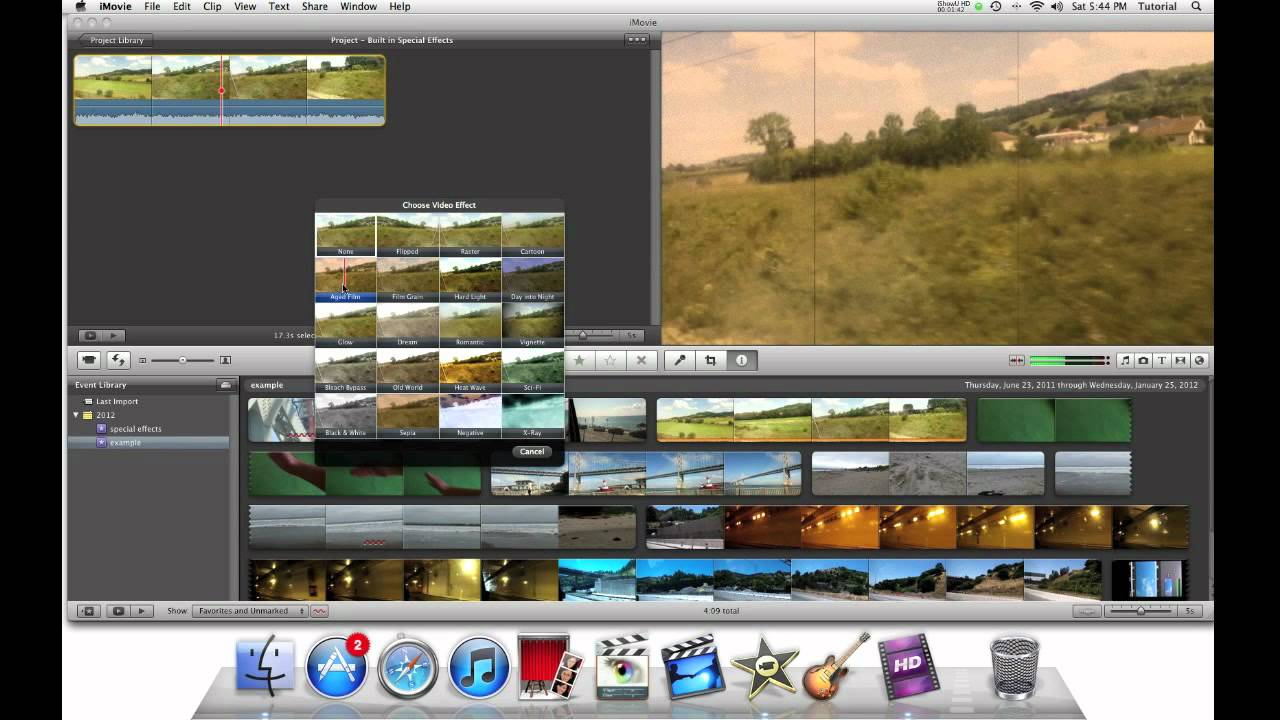Adjust the thumbnail size slider
This screenshot has height=720, width=1280.
(182, 360)
